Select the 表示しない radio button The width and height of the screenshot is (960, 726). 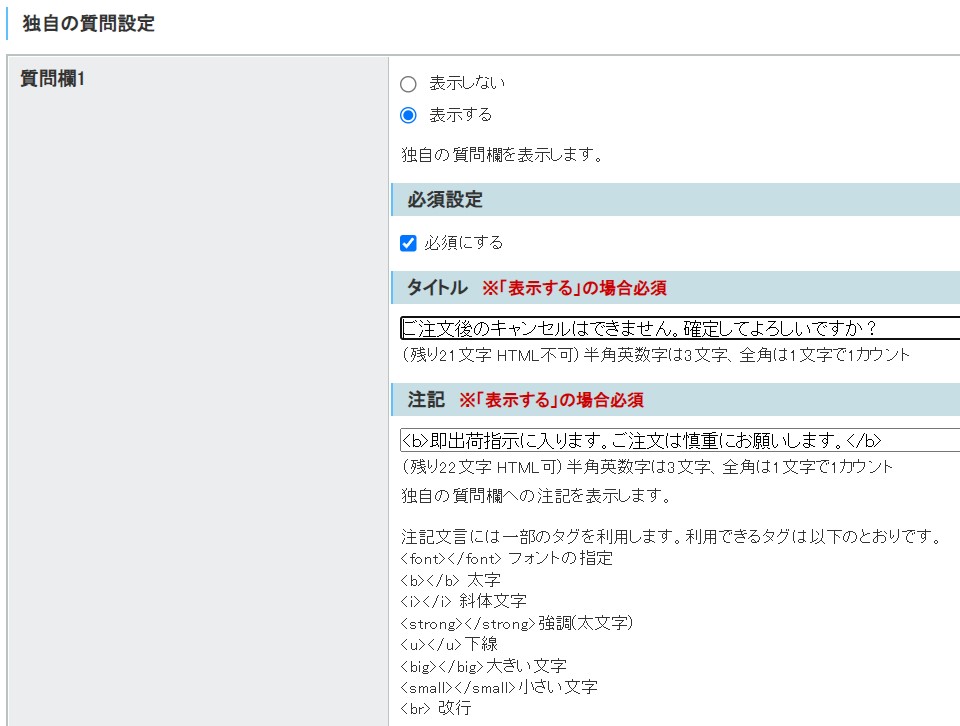408,84
